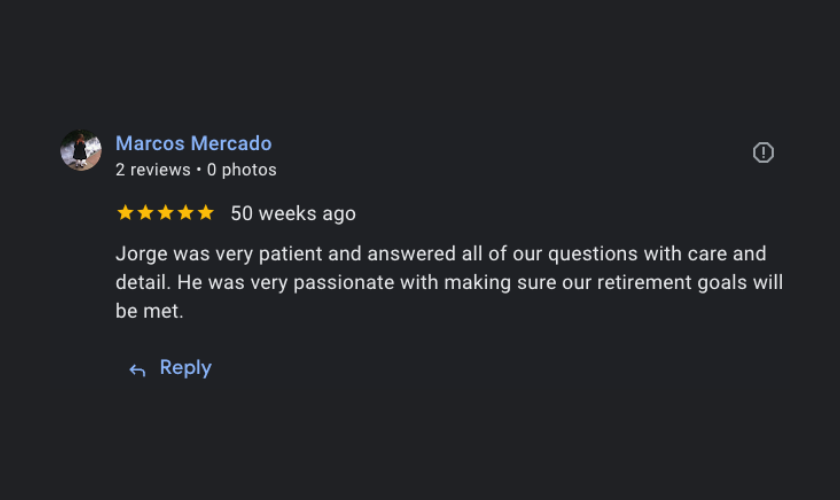Click the "0 photos" count text
The height and width of the screenshot is (500, 840).
tap(242, 170)
